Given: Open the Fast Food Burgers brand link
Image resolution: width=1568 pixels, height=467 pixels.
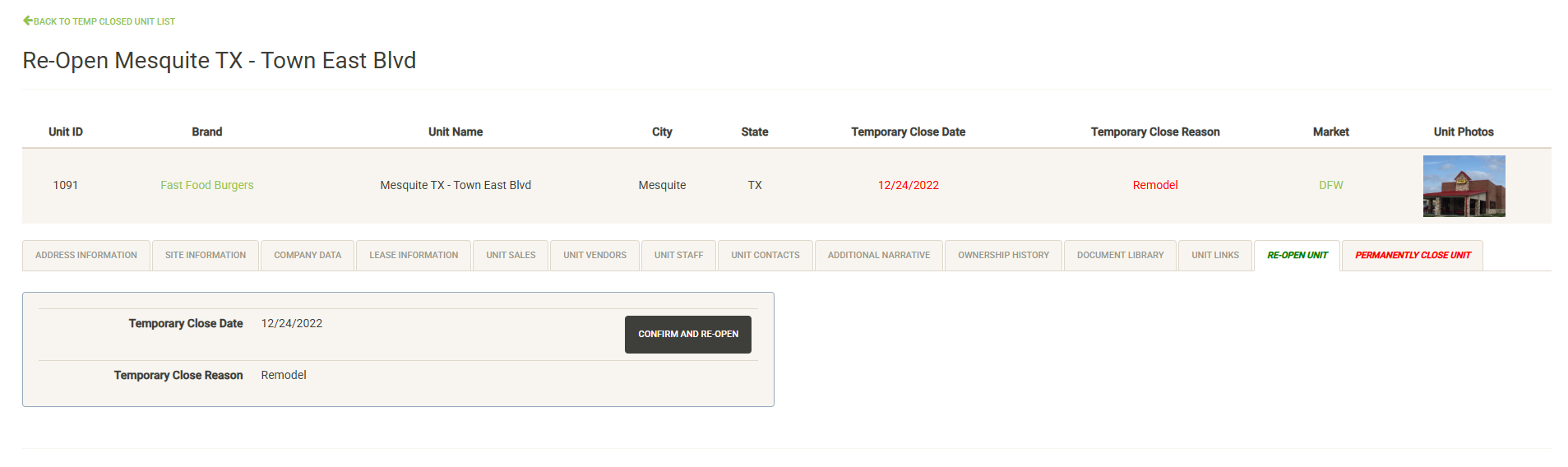Looking at the screenshot, I should click(206, 185).
